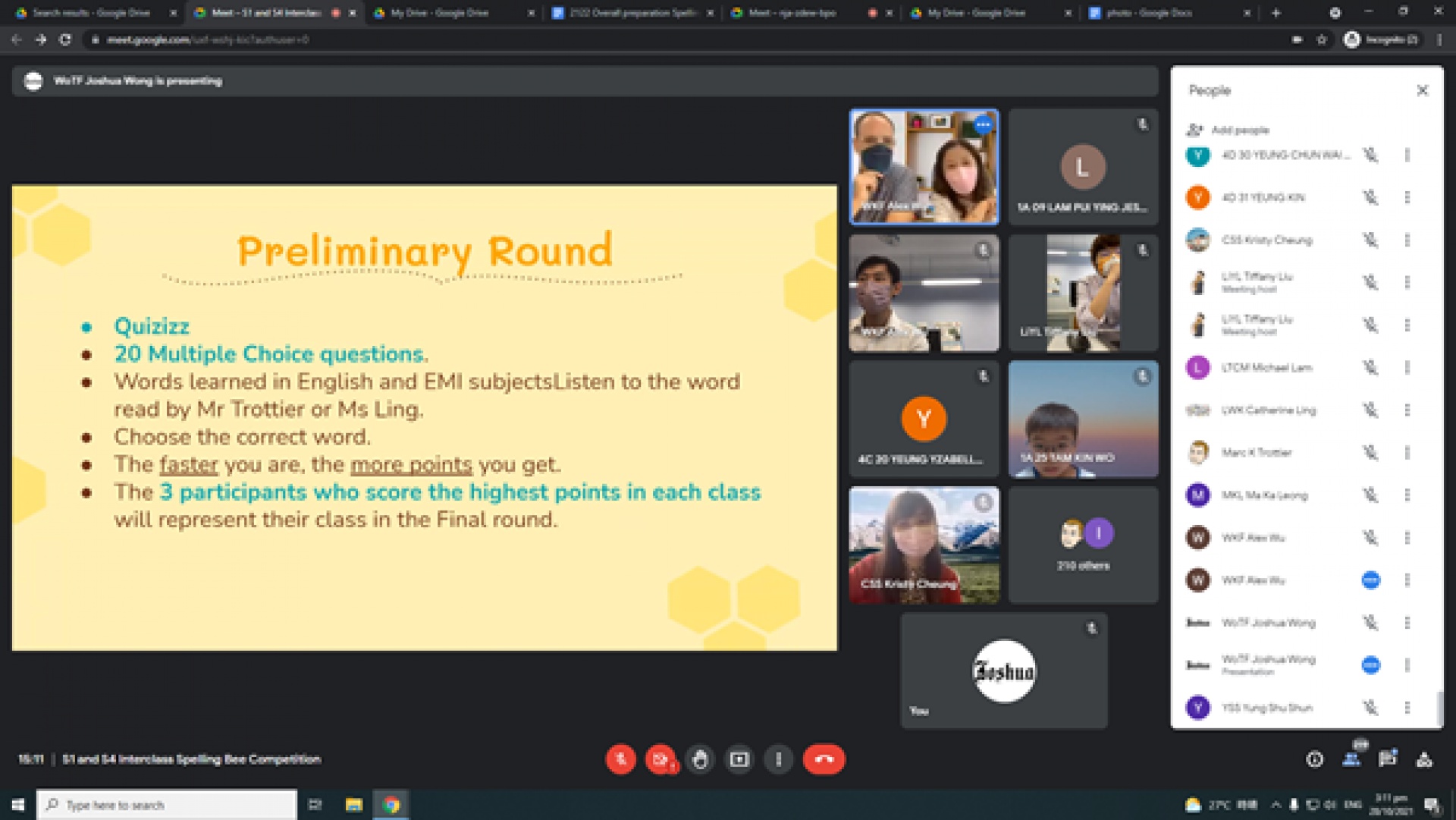
Task: Open meeting details info icon
Action: [1315, 759]
